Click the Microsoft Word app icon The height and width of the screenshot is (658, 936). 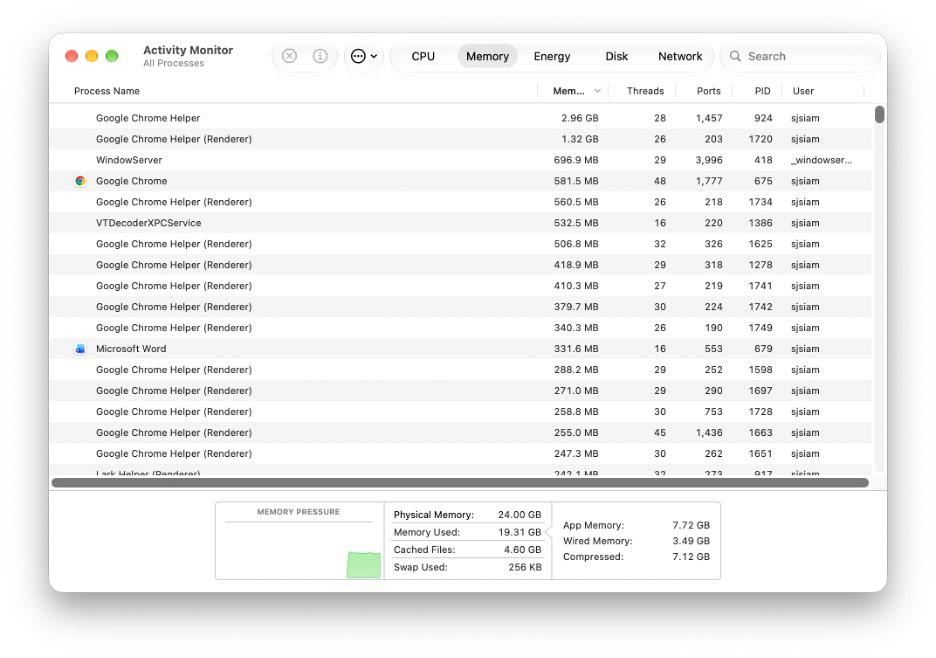tap(80, 349)
